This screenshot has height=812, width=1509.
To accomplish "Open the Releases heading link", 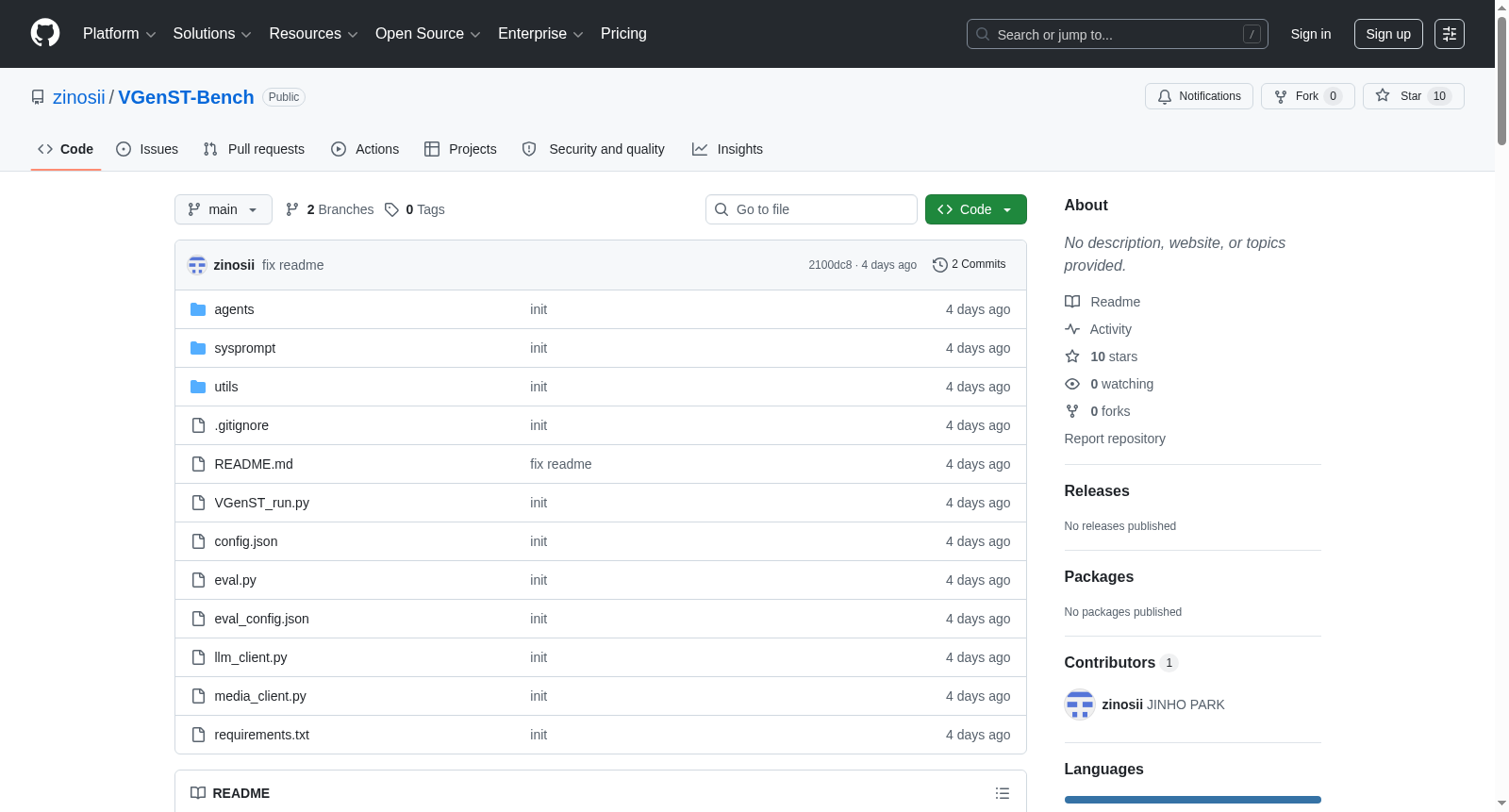I will pos(1097,491).
